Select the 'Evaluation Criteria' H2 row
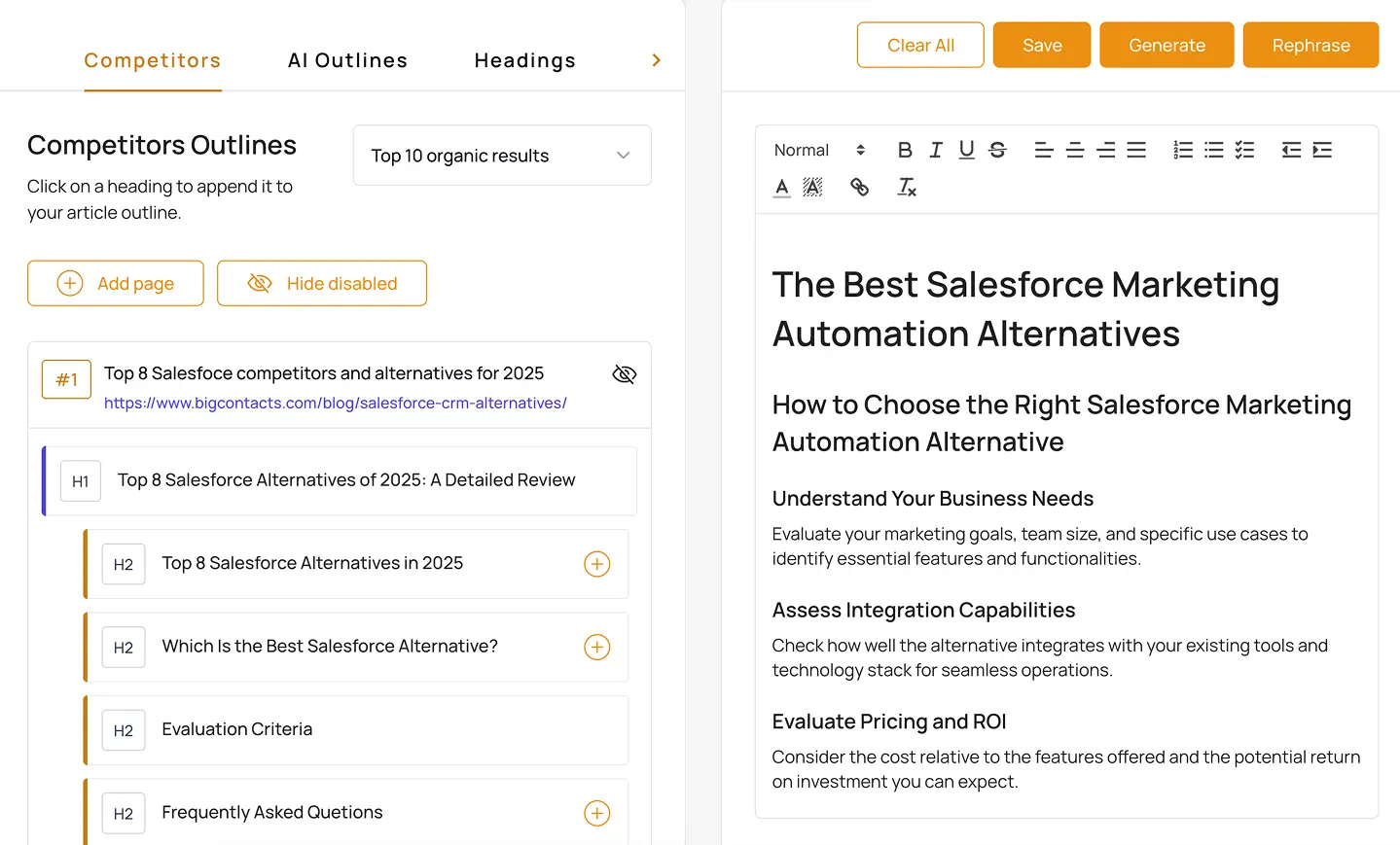Screen dimensions: 1400x845 [356, 730]
